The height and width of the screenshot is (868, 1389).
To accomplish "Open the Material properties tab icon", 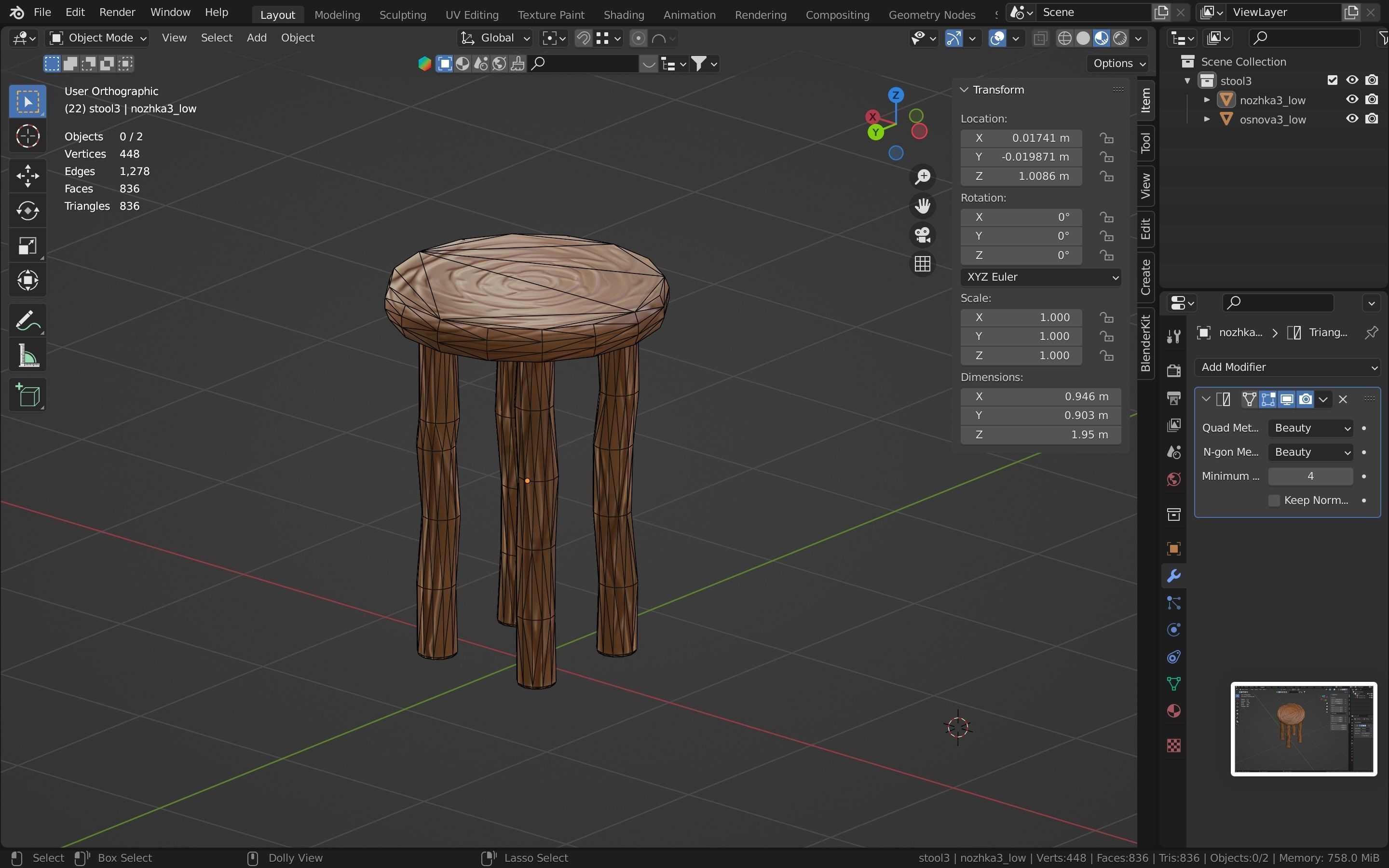I will [1173, 711].
